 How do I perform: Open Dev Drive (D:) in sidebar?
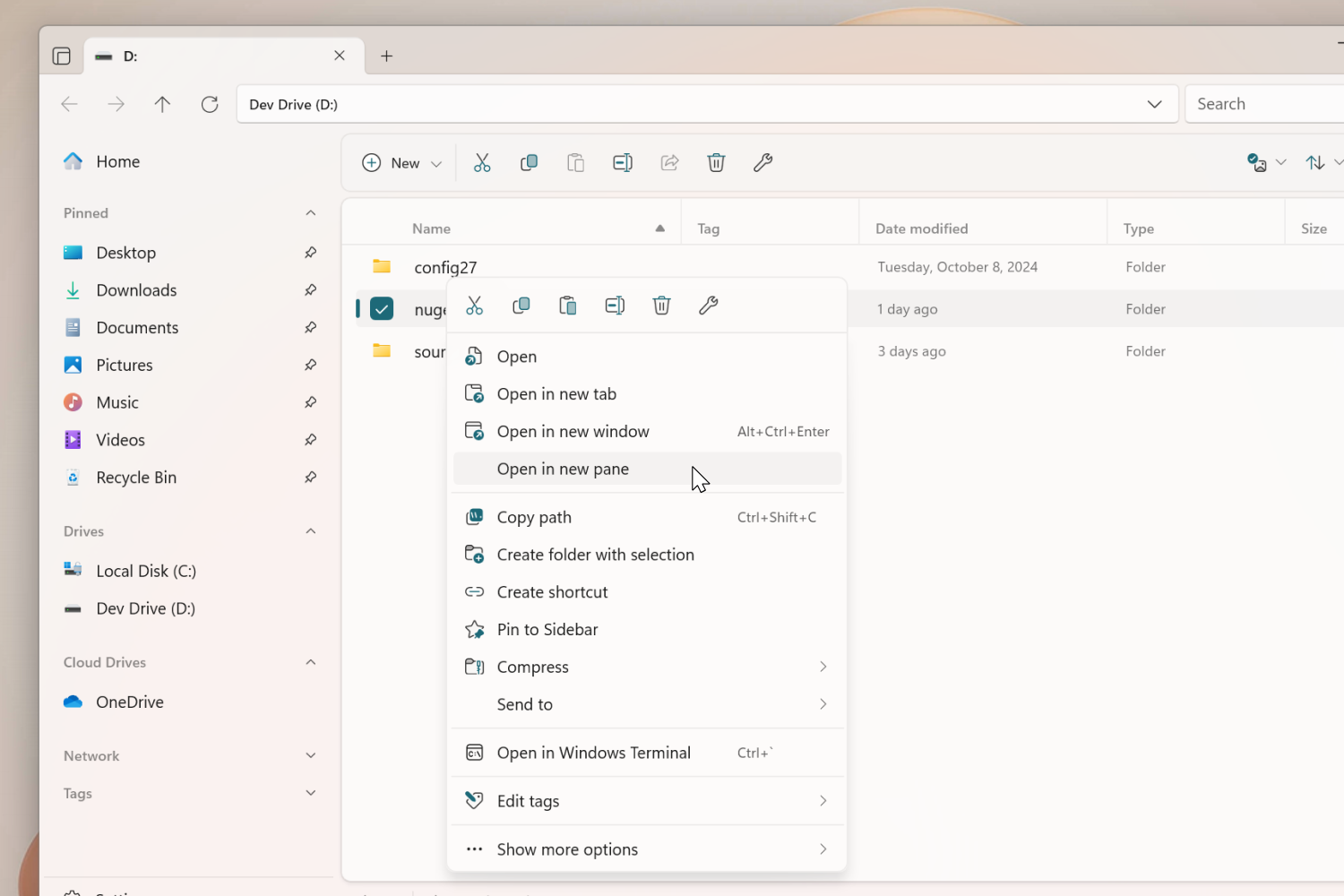click(190, 608)
